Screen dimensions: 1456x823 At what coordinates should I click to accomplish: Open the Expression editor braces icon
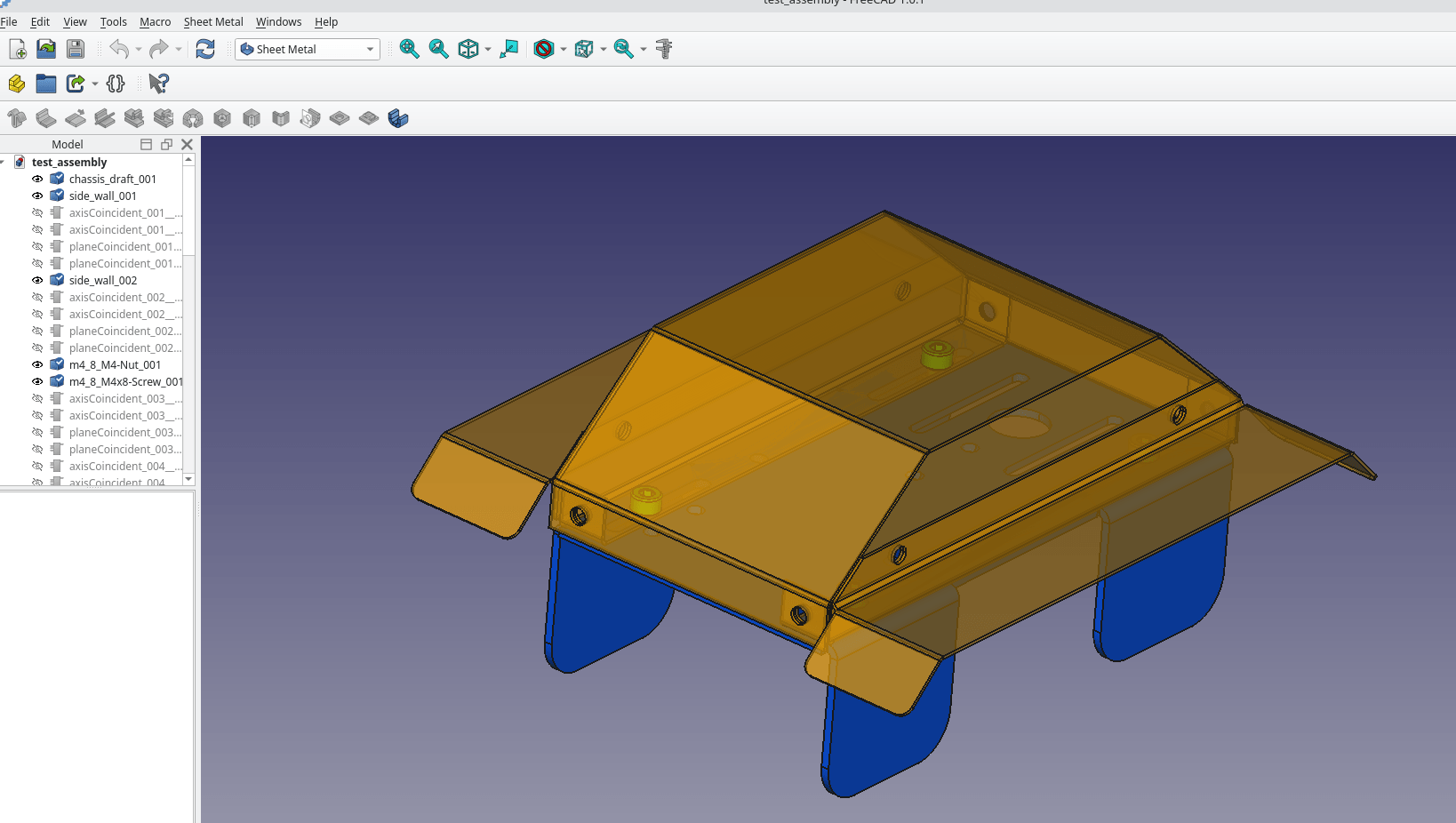click(x=116, y=84)
